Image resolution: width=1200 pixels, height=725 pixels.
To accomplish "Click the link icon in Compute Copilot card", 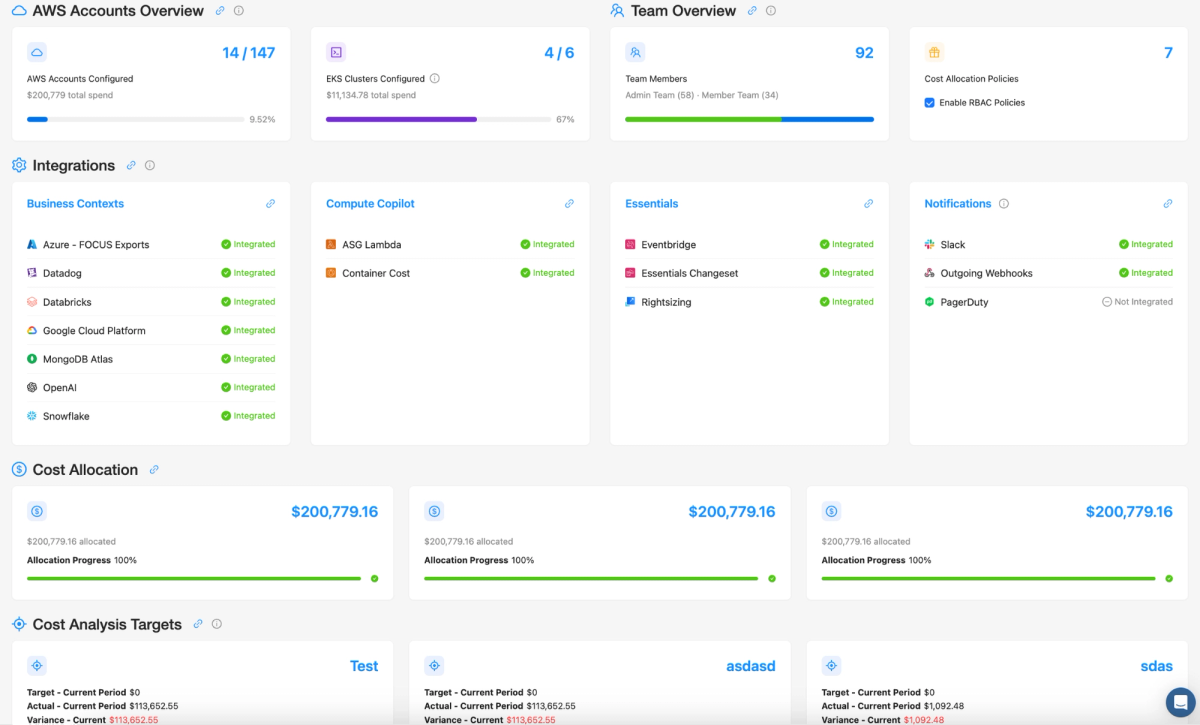I will point(569,204).
